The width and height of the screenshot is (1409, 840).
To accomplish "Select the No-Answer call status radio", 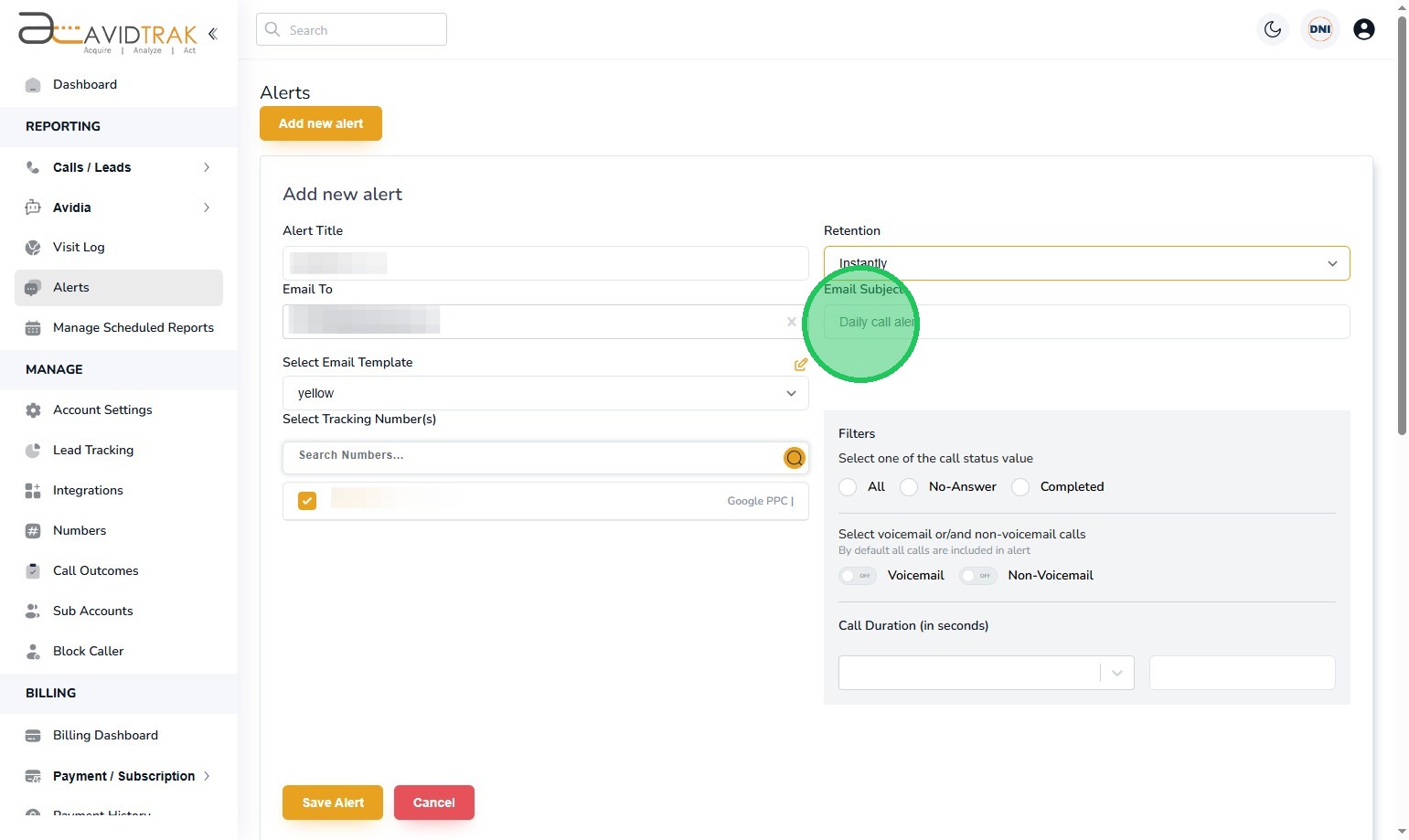I will pos(909,487).
